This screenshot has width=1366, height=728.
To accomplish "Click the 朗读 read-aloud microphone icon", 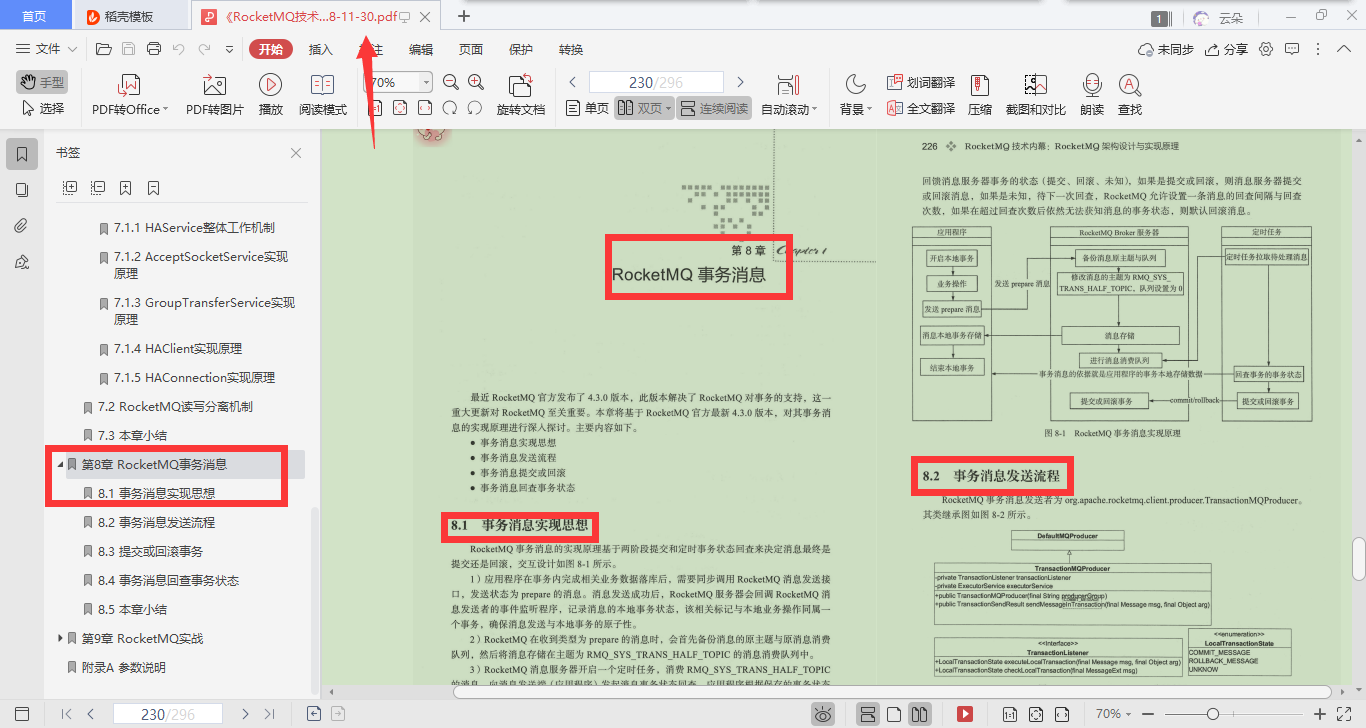I will [1092, 85].
